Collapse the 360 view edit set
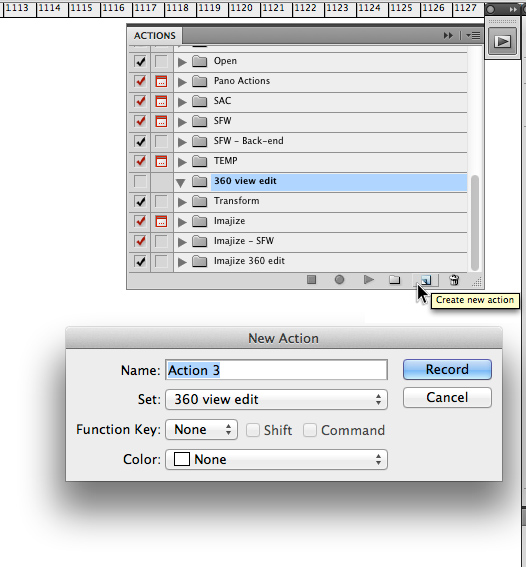This screenshot has width=526, height=567. point(181,182)
